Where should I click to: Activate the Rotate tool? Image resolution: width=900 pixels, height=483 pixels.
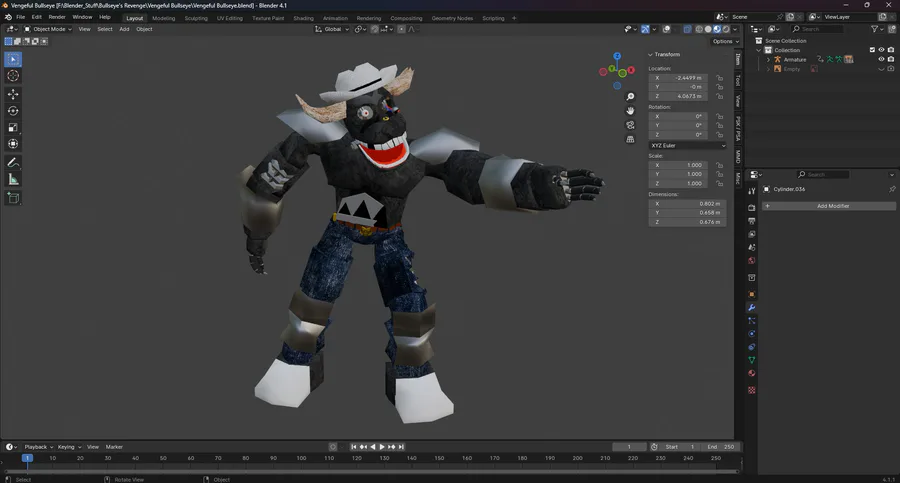pyautogui.click(x=13, y=111)
